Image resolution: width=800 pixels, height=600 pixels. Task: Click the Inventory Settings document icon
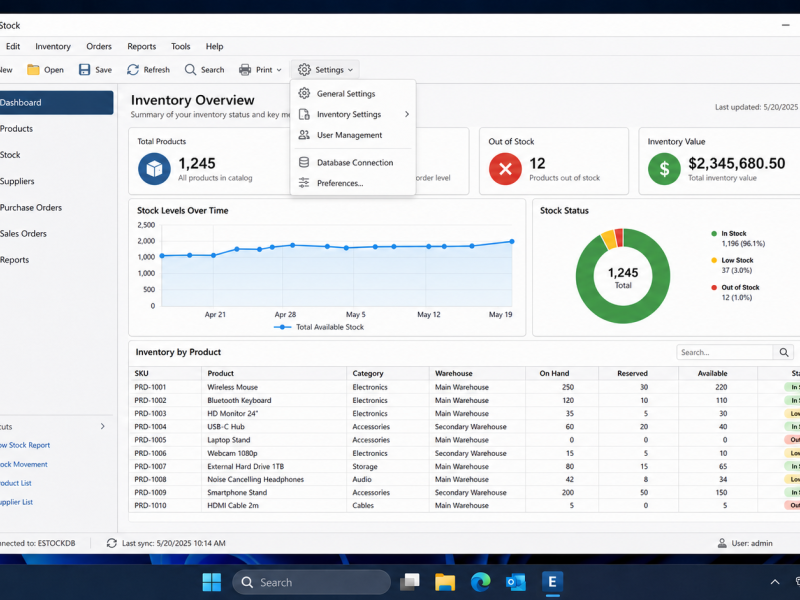pos(304,114)
